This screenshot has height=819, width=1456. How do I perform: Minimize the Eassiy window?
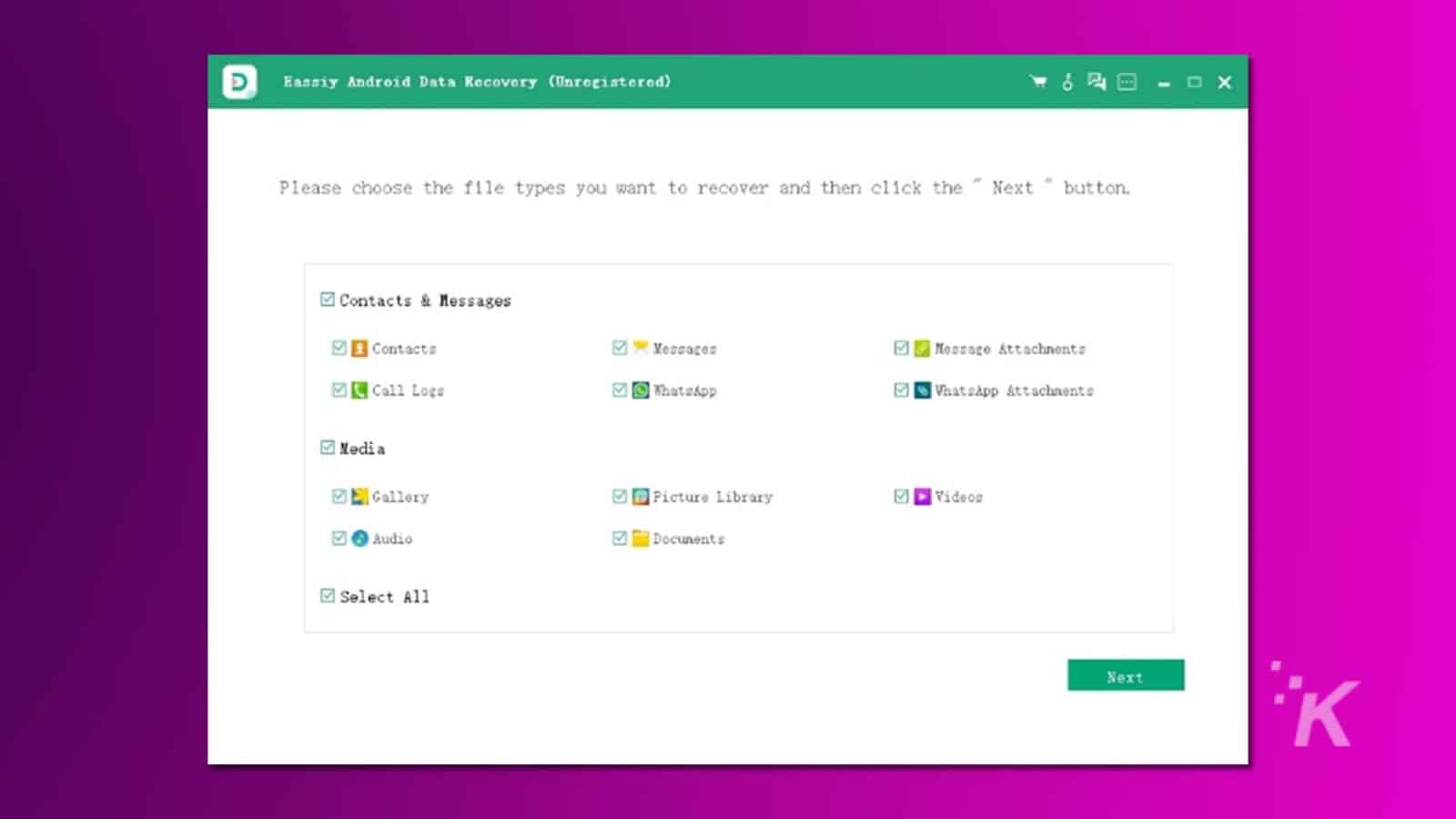tap(1164, 83)
